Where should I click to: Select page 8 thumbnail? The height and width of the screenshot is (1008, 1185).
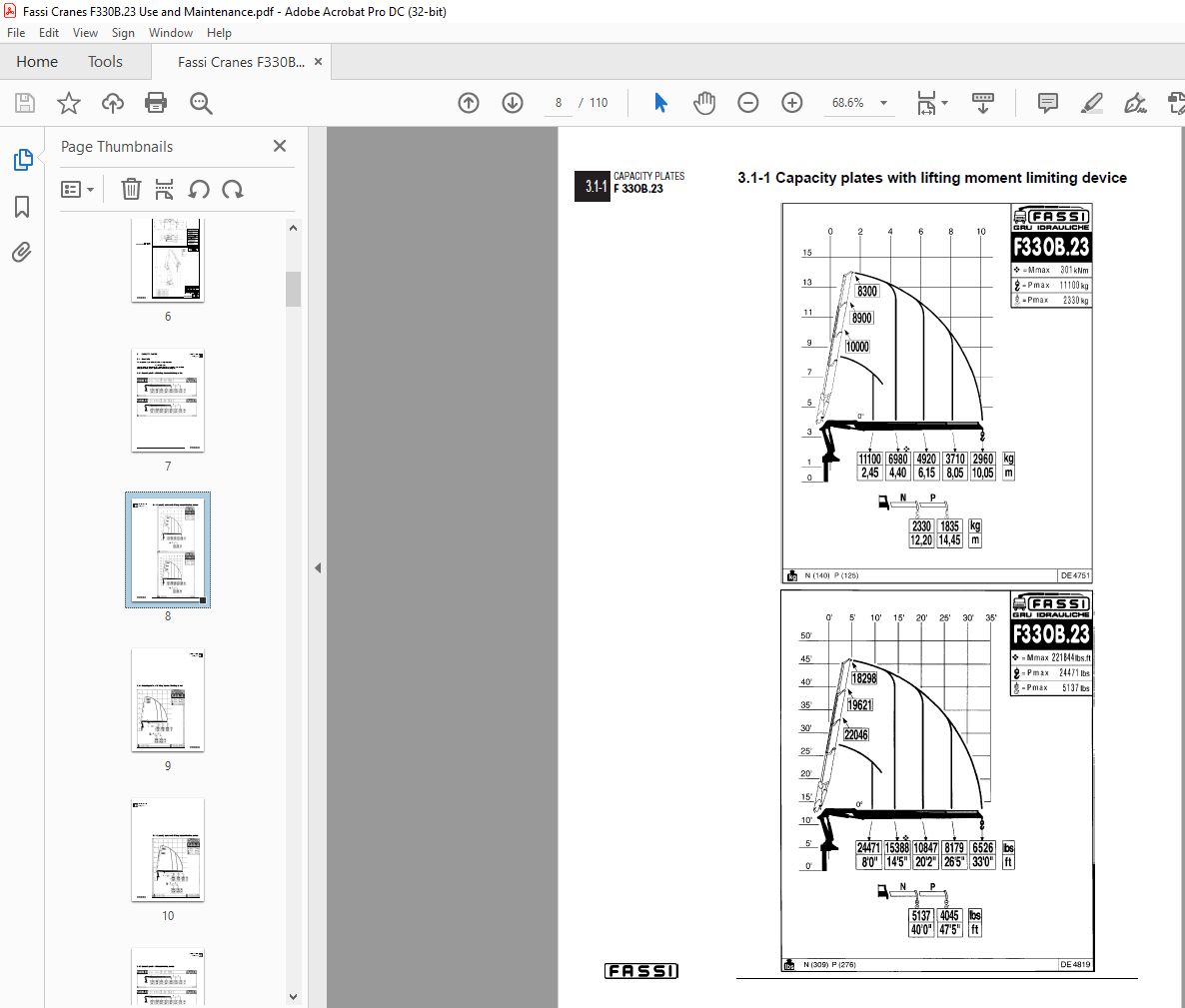coord(168,549)
